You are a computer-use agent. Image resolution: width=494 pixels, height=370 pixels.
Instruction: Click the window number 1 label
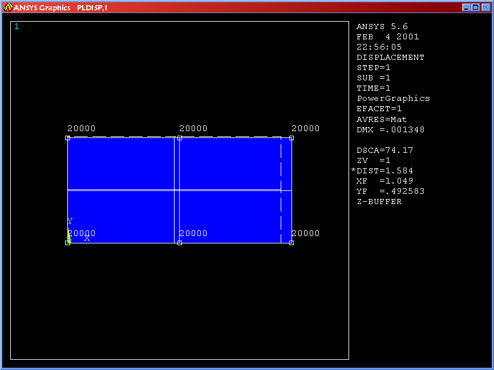(17, 26)
